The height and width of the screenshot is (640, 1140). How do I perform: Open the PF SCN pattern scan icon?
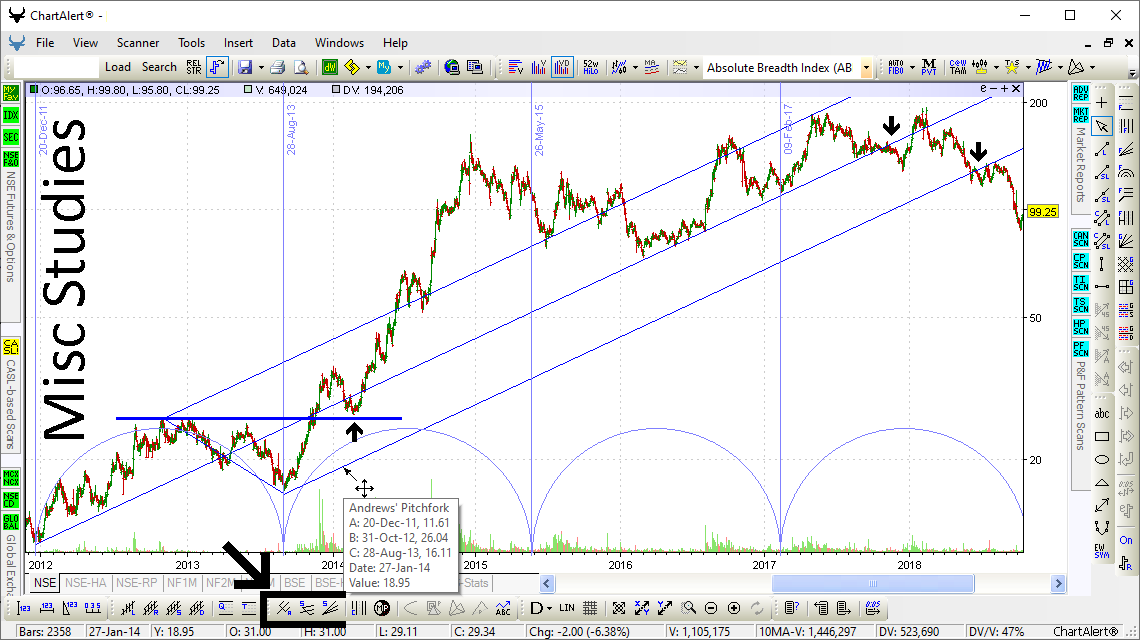pos(1081,349)
